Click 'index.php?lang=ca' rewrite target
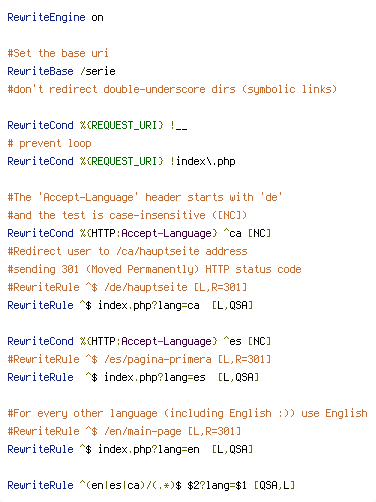 click(x=149, y=305)
